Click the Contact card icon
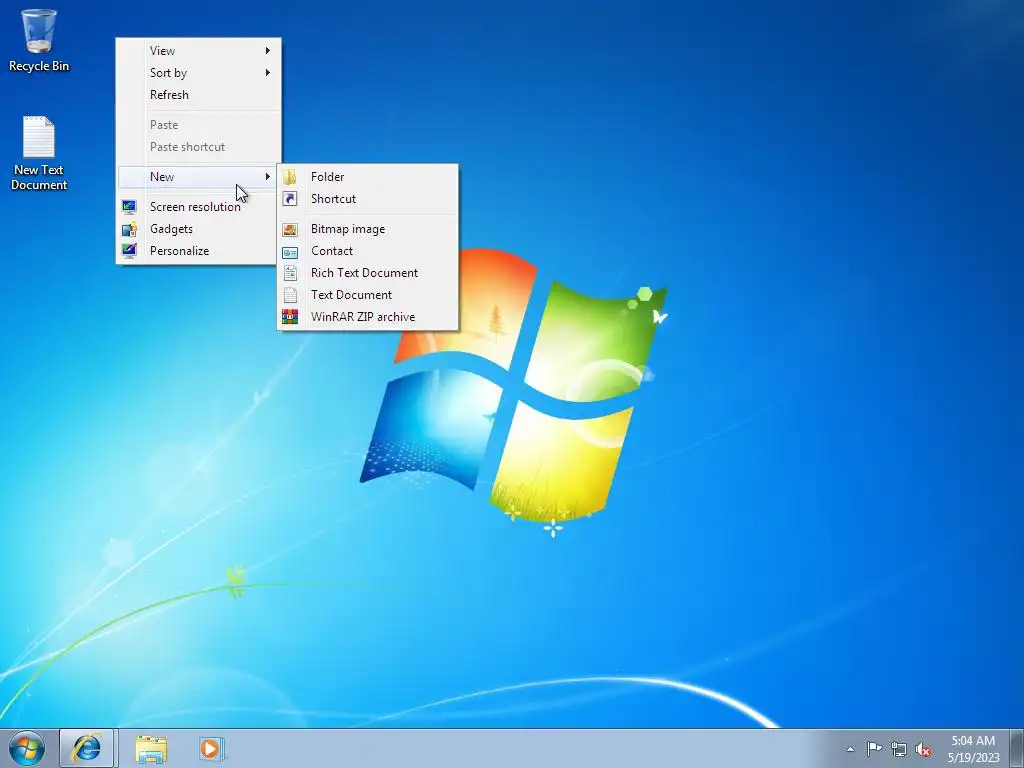Image resolution: width=1024 pixels, height=768 pixels. [x=290, y=251]
